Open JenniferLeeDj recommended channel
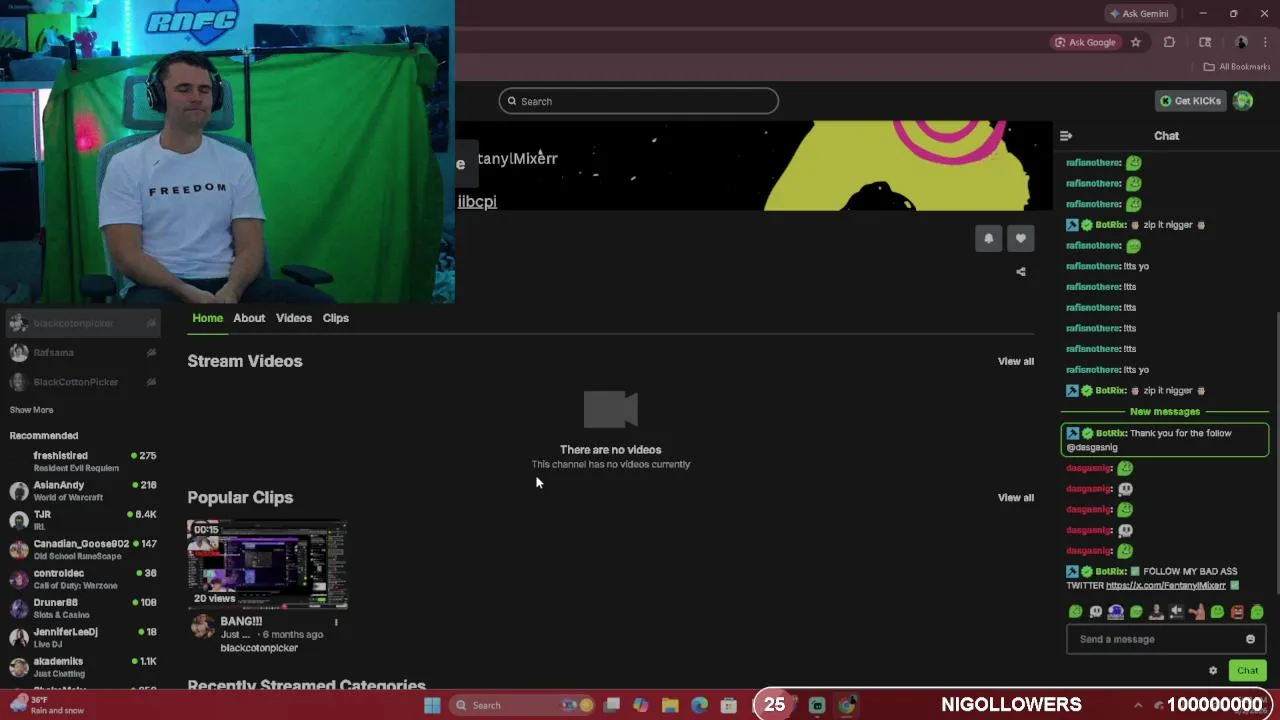 (82, 637)
